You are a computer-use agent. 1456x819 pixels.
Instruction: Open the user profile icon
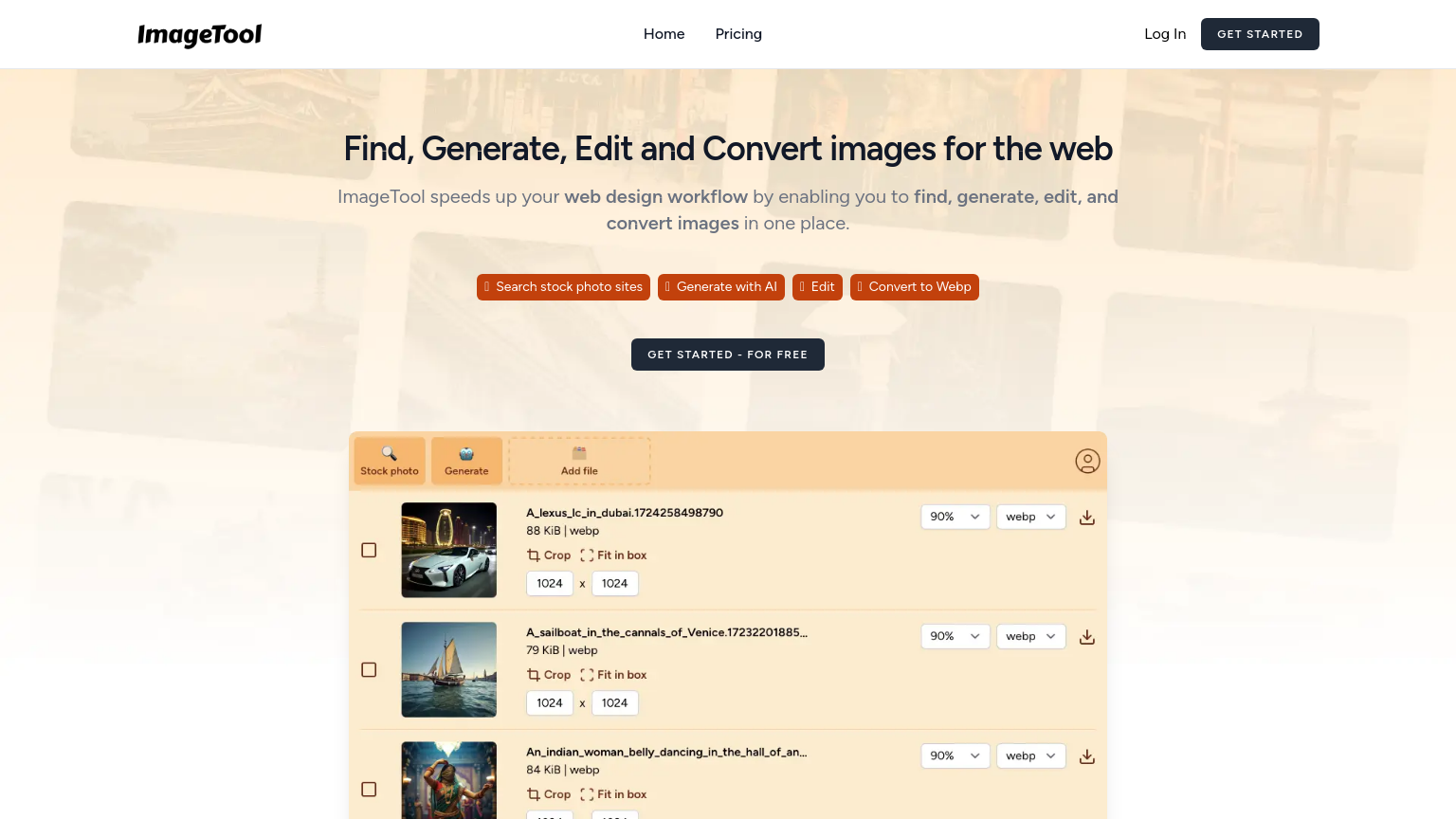(1087, 461)
